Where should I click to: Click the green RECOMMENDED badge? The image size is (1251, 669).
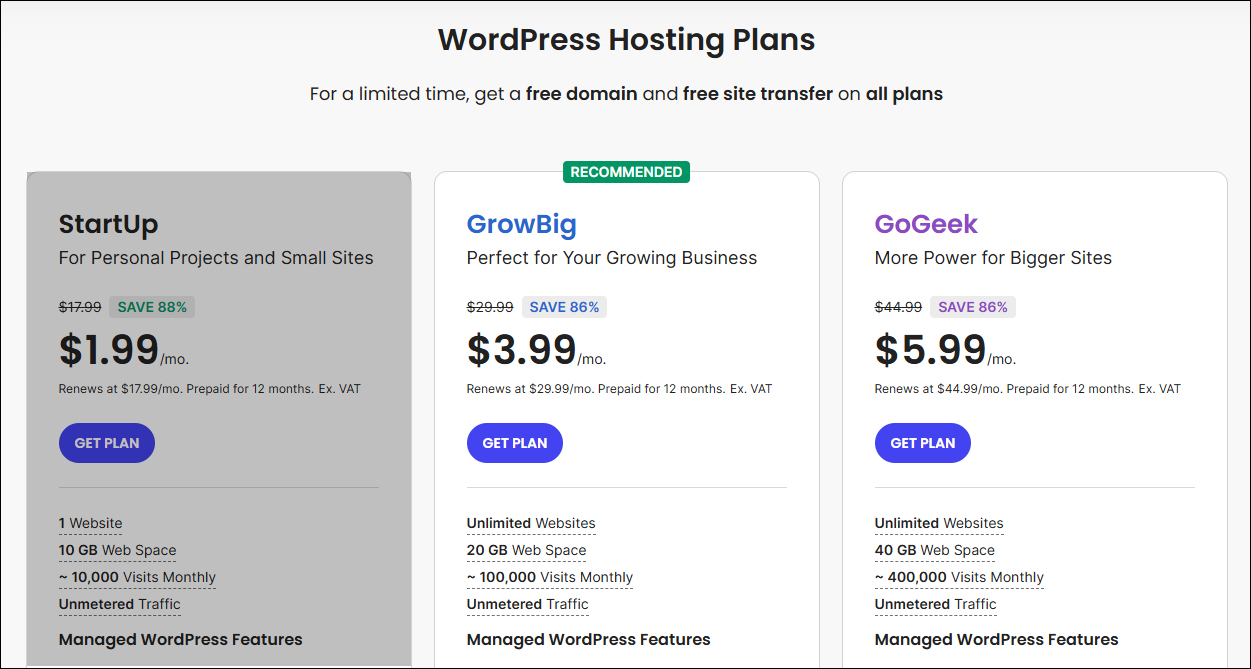pos(627,172)
